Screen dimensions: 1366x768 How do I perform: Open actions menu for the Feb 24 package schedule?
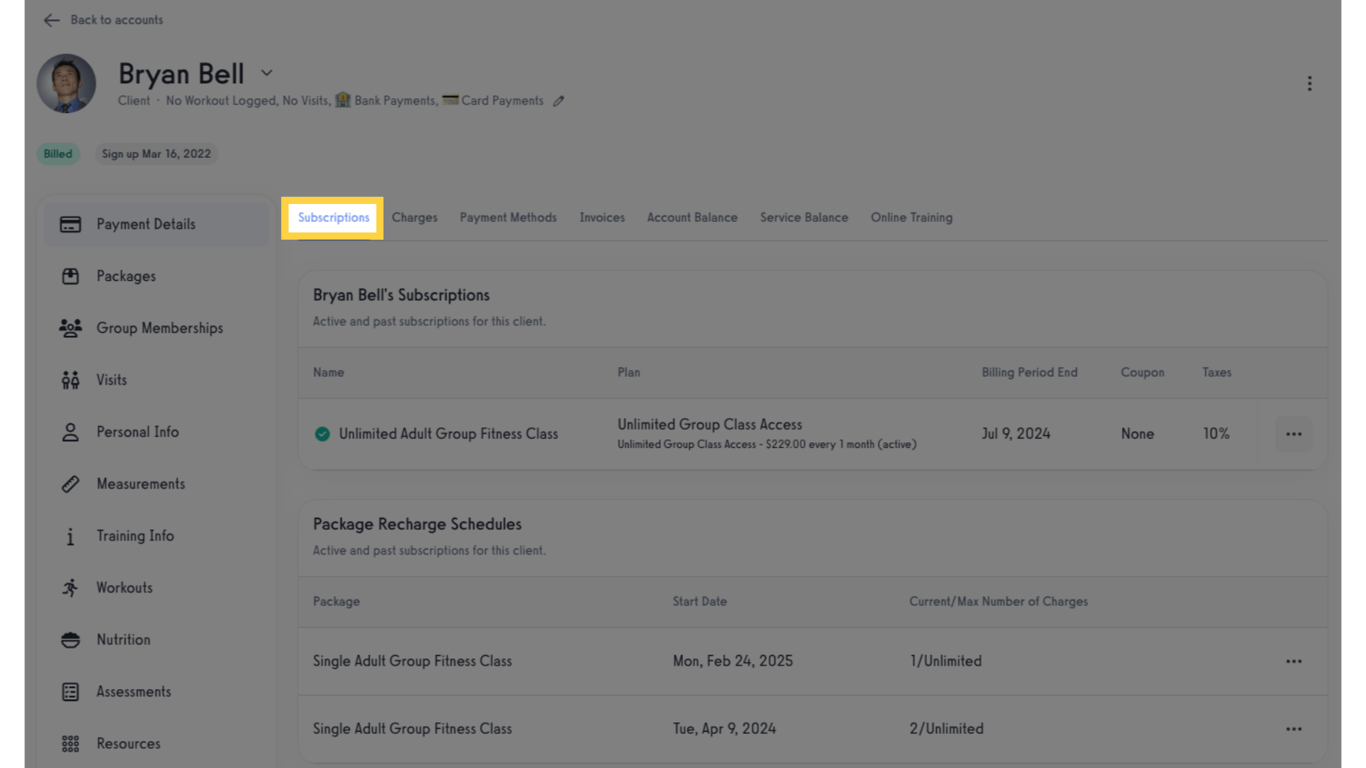click(x=1293, y=661)
